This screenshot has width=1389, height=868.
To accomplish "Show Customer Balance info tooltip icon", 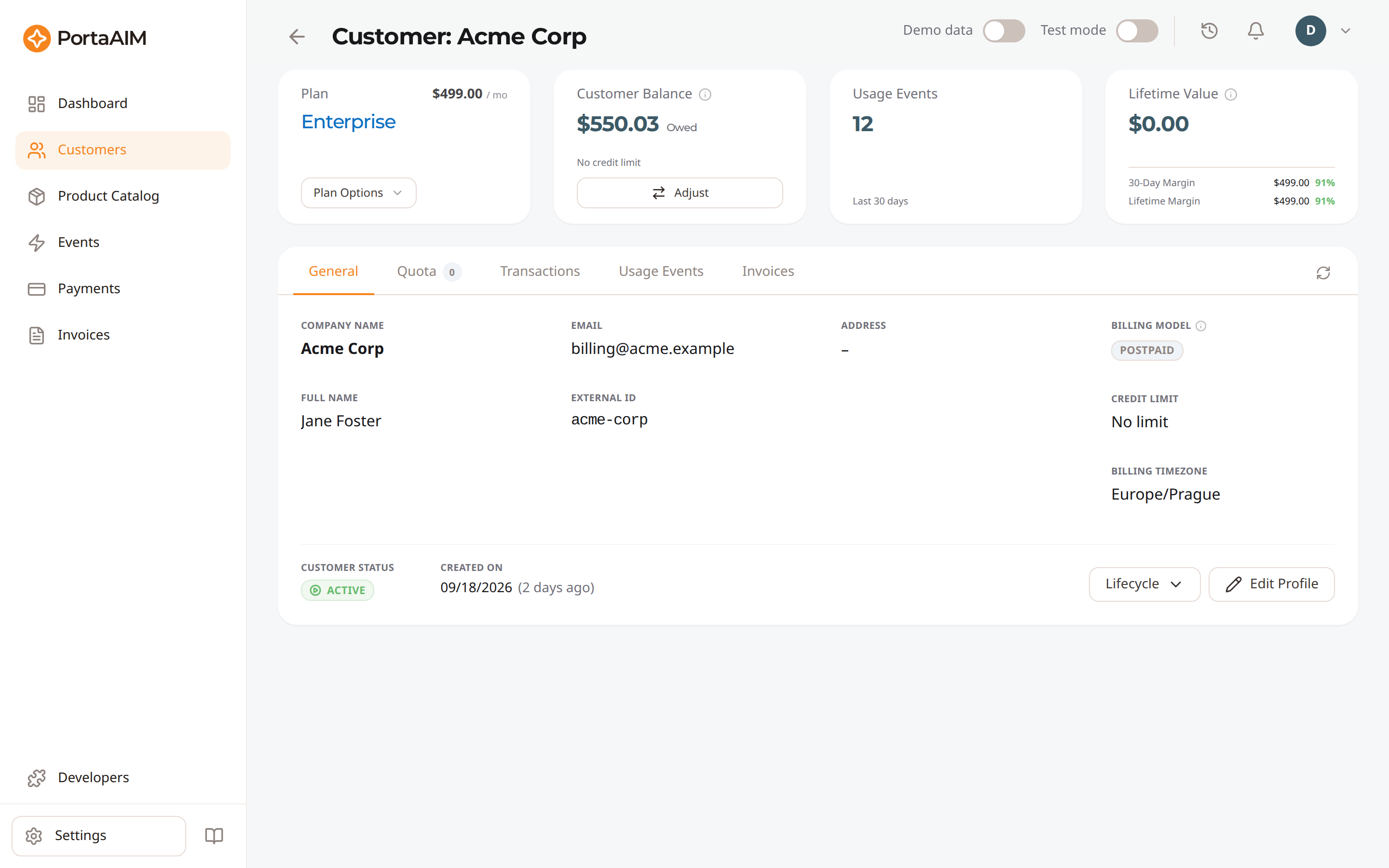I will 705,94.
